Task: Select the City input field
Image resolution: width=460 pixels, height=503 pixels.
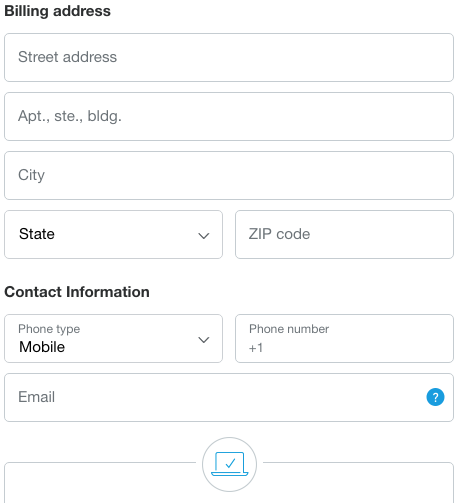Action: tap(229, 175)
